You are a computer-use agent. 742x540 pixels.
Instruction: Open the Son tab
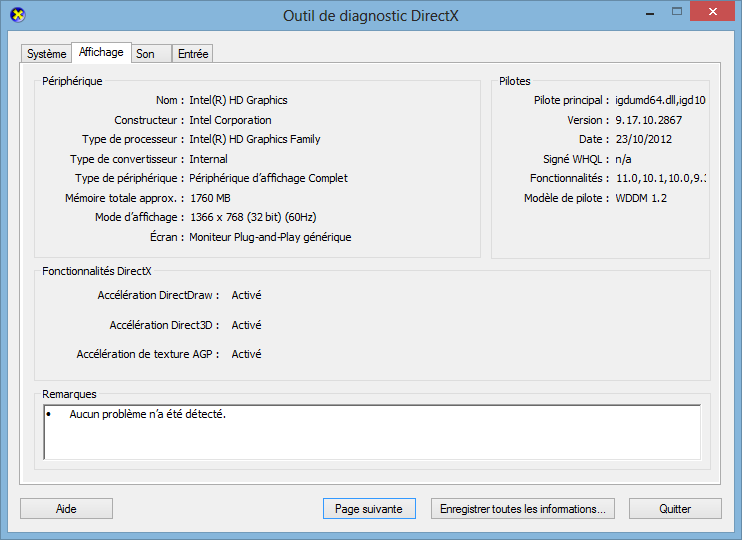point(151,53)
